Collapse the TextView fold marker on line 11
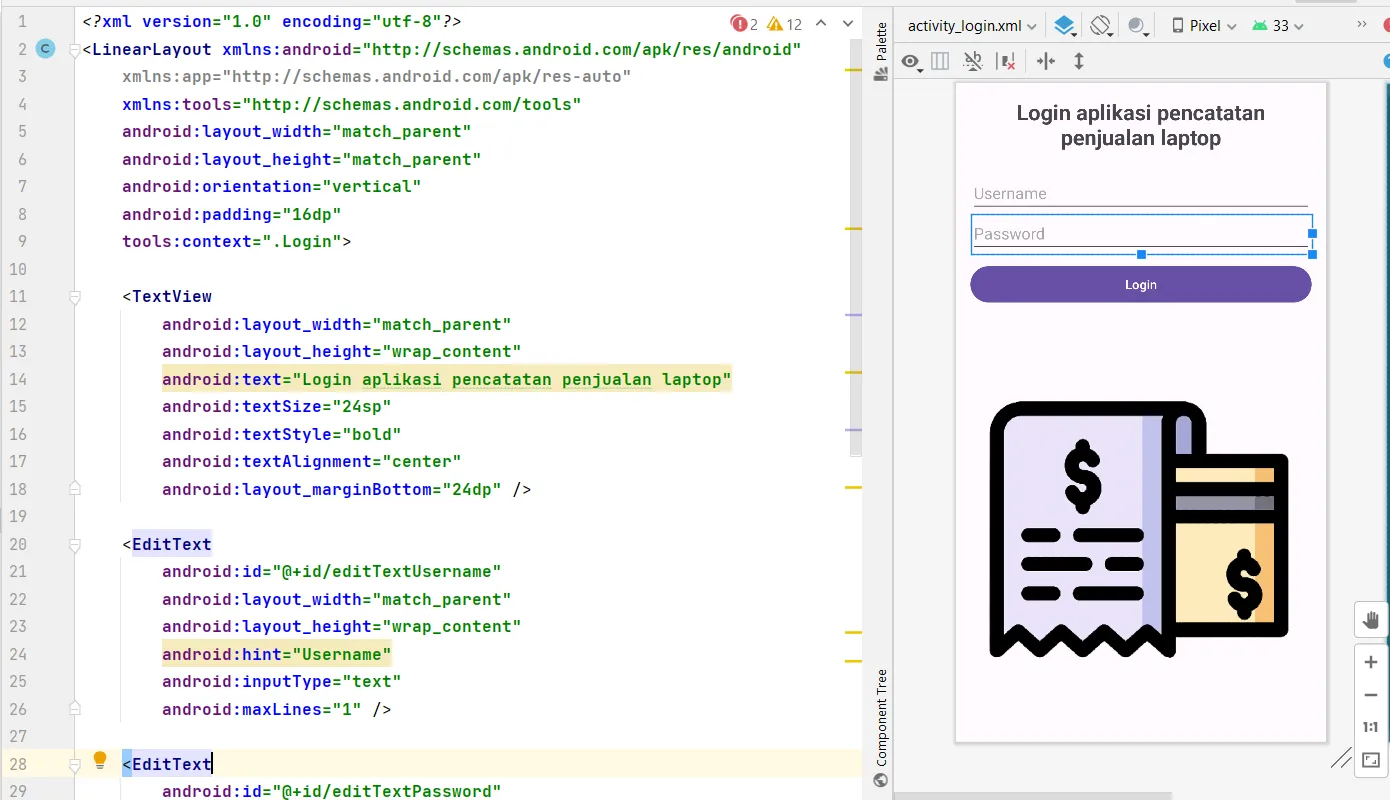1390x800 pixels. [74, 296]
